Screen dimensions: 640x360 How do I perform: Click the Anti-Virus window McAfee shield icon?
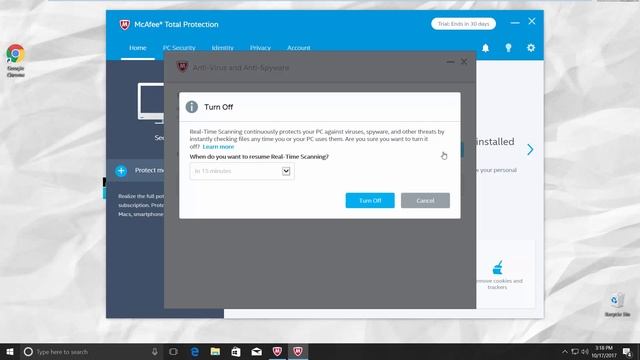pos(182,67)
